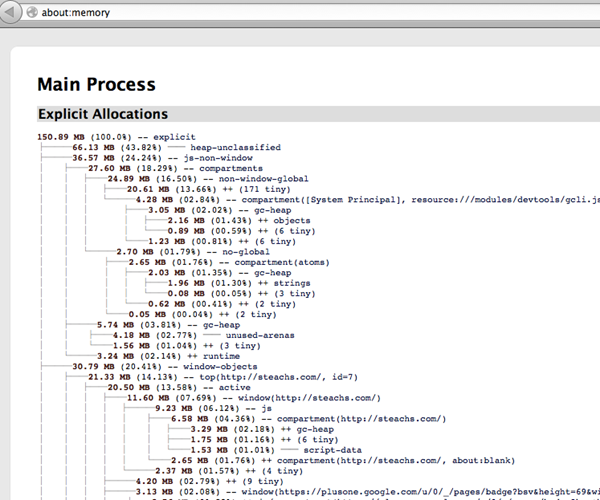600x500 pixels.
Task: Collapse the no-global 2.70 MB node
Action: click(x=193, y=252)
